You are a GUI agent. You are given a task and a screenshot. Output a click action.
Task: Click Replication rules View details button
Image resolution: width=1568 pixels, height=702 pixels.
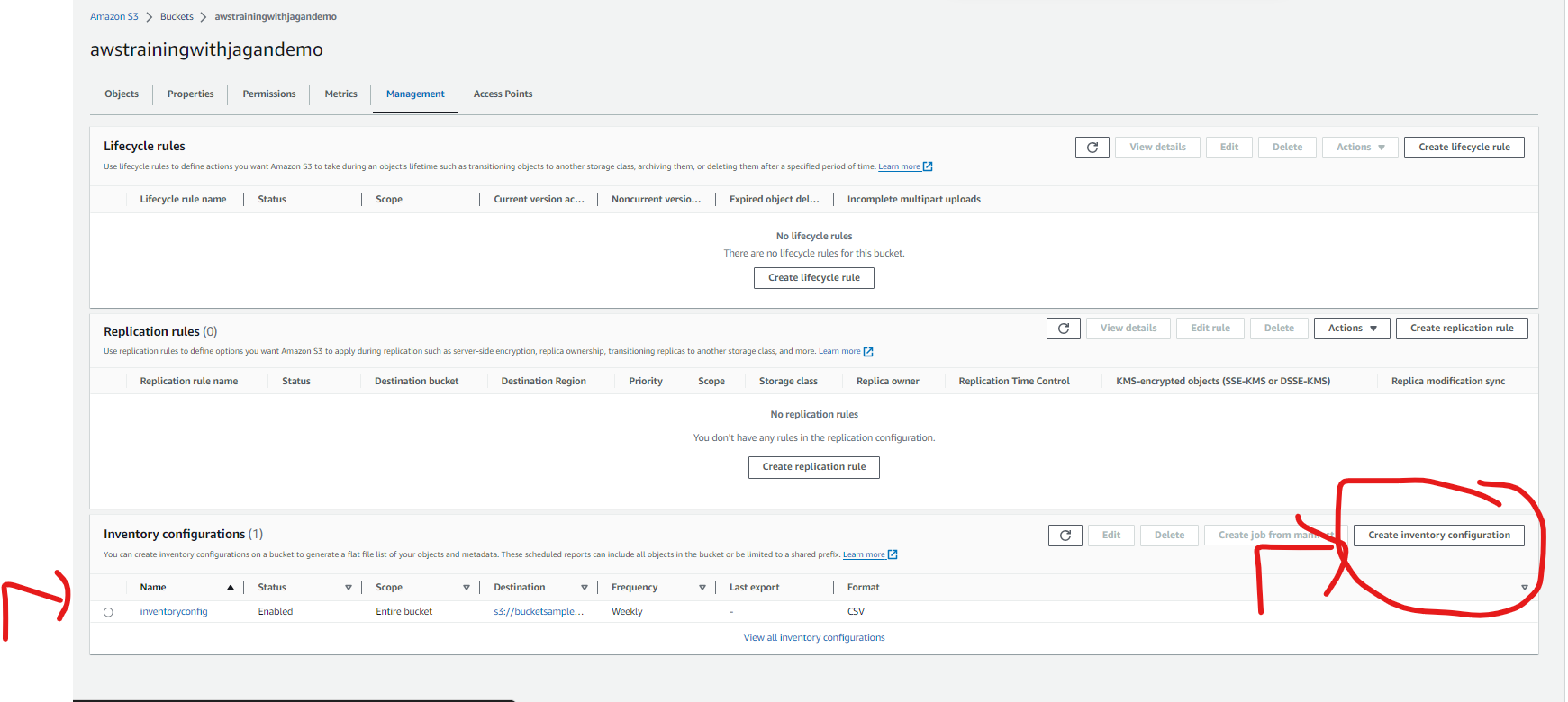1128,328
